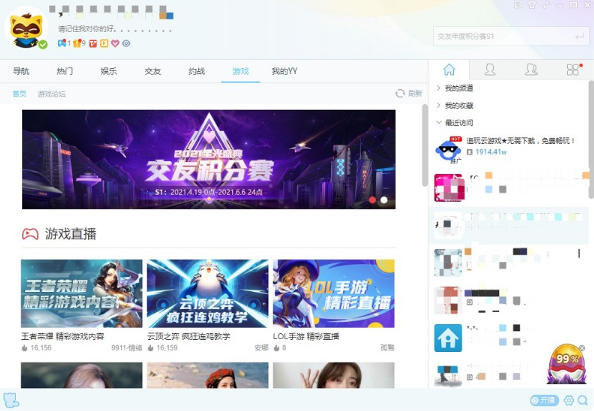Click the pink channel avatar in recent visits
Viewport: 594px width, 411px height.
point(449,188)
